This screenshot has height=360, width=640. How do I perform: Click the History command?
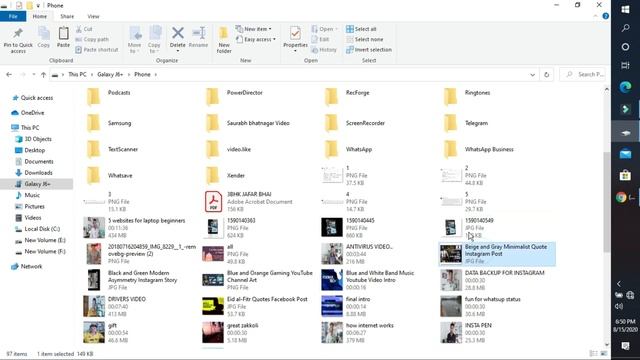324,49
